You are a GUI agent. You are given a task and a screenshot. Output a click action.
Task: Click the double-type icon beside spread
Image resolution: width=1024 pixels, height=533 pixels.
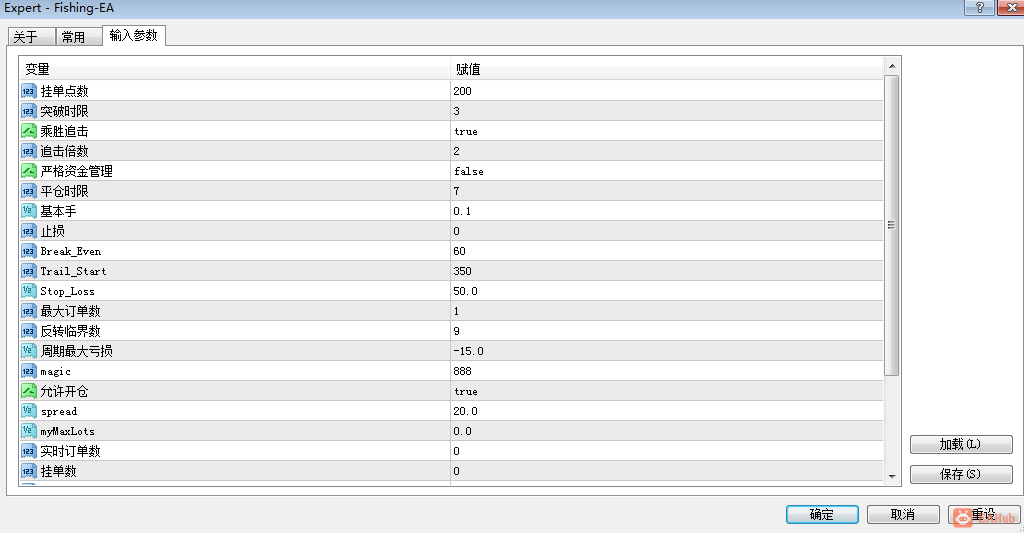(29, 412)
